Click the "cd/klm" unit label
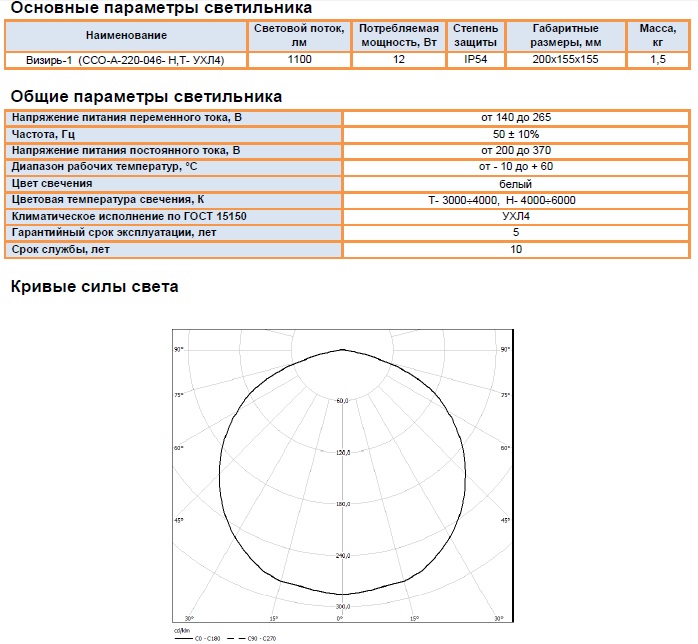 (x=182, y=631)
